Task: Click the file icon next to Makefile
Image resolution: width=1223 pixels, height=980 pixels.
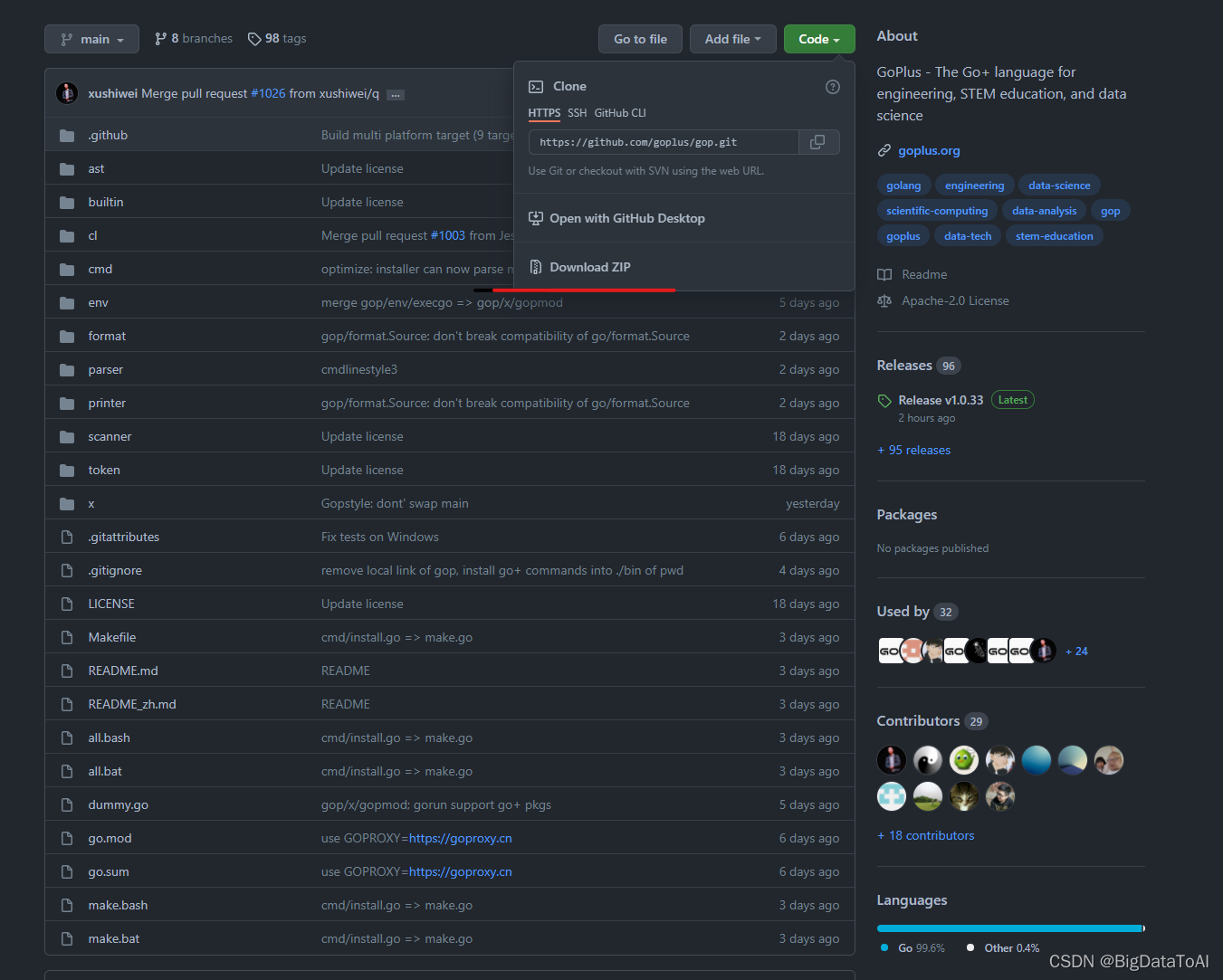Action: pyautogui.click(x=67, y=637)
